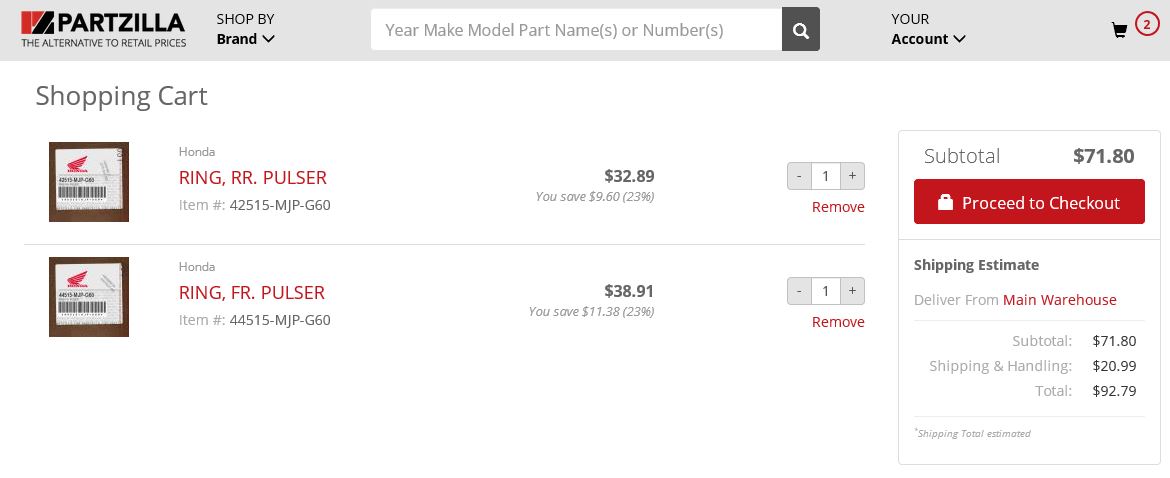Click the part search input field
Viewport: 1170px width, 478px height.
click(x=576, y=30)
